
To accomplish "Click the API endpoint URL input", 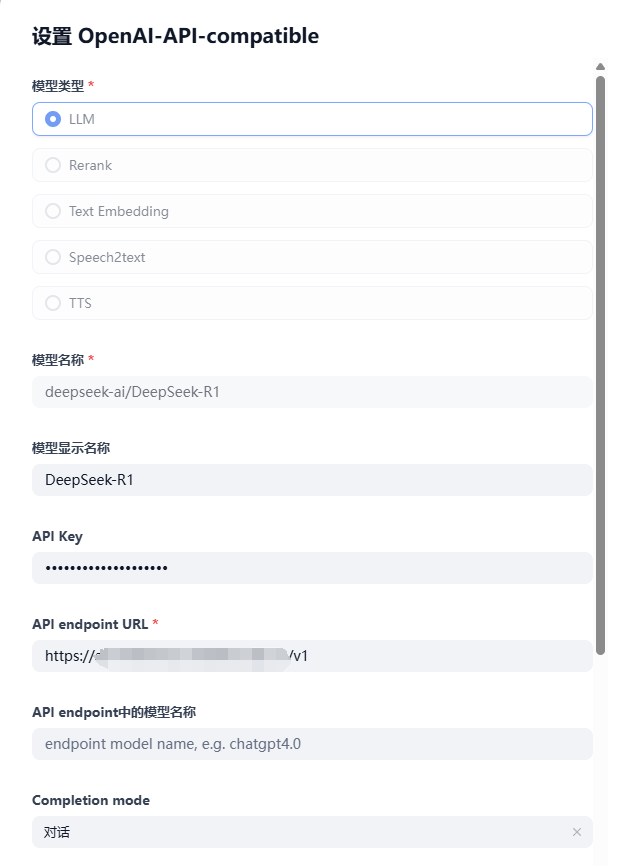I will coord(312,656).
